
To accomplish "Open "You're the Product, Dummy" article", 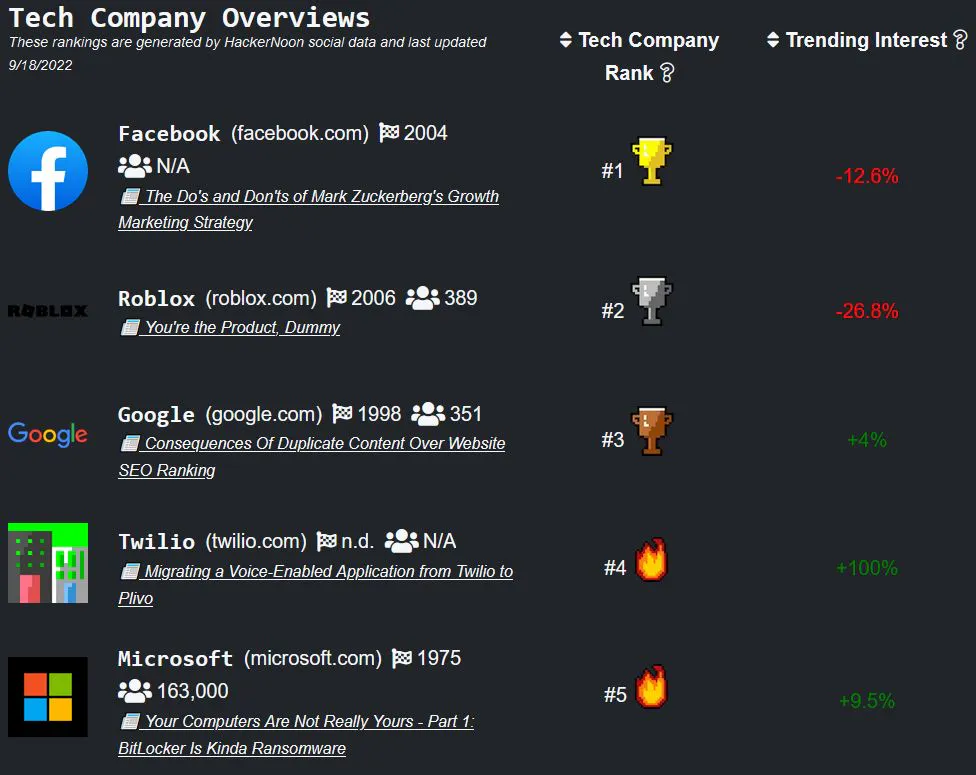I will [242, 327].
